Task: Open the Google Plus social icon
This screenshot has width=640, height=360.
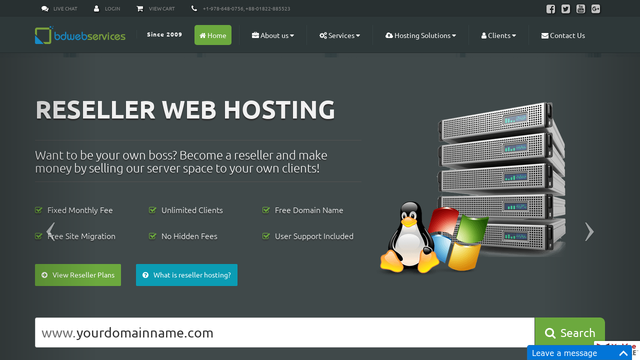Action: [x=596, y=9]
